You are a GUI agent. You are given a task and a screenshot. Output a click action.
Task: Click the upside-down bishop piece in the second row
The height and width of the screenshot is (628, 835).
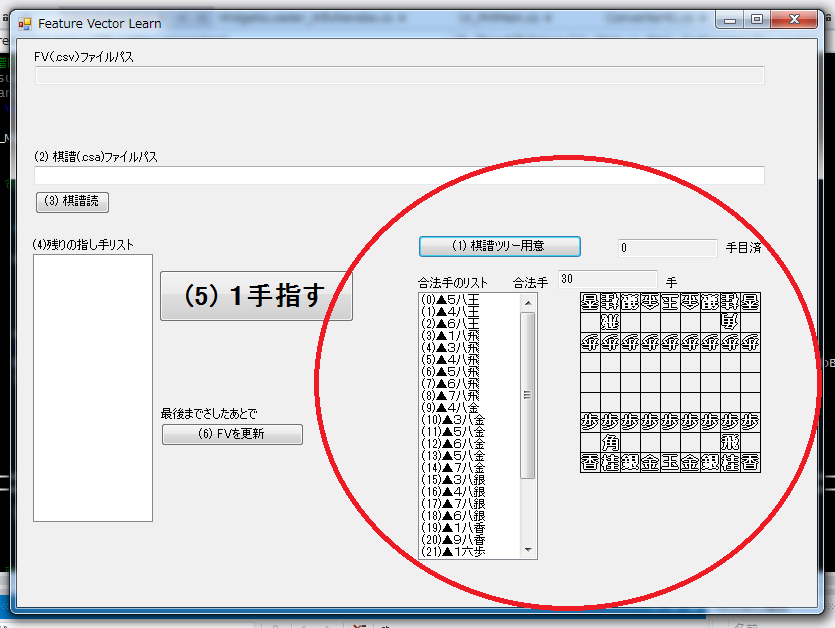730,322
